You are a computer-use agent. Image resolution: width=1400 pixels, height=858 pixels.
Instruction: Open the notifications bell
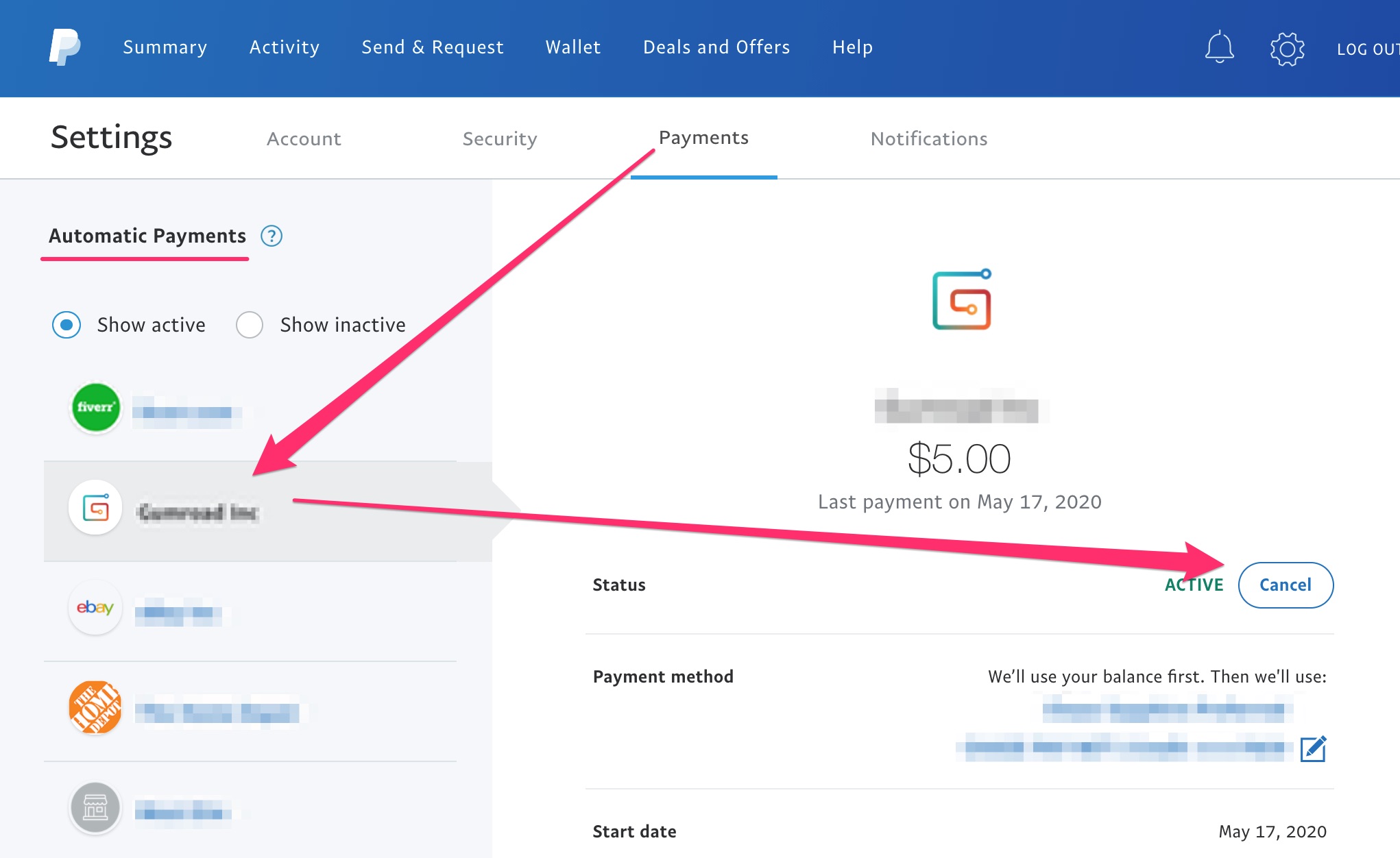1219,47
